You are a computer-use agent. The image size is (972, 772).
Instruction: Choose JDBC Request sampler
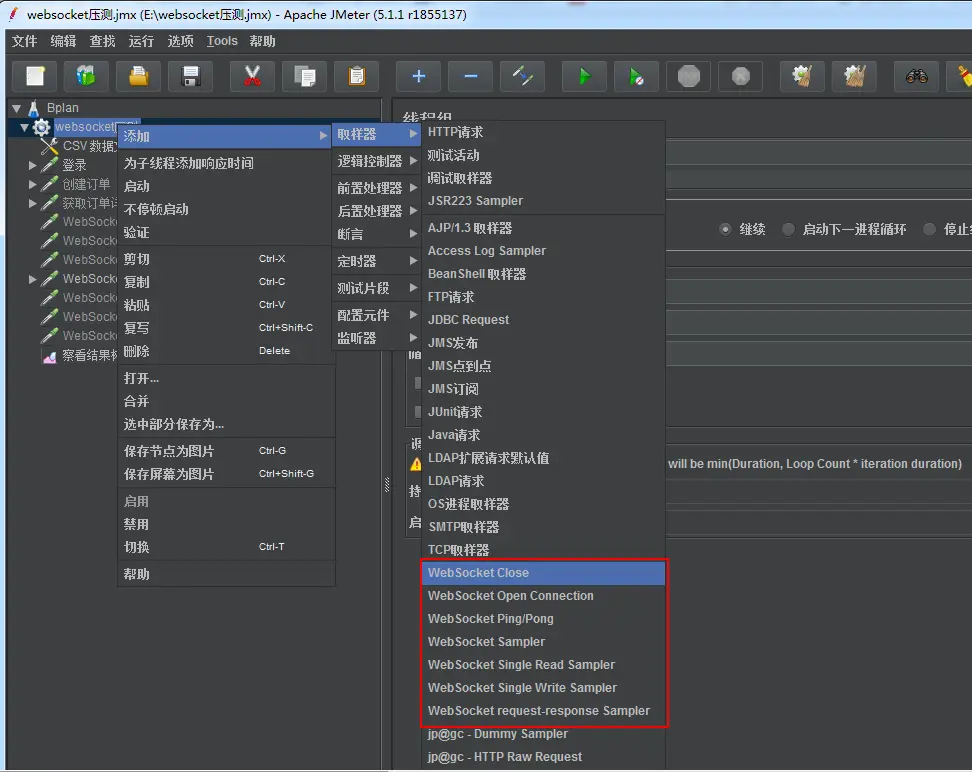tap(543, 320)
